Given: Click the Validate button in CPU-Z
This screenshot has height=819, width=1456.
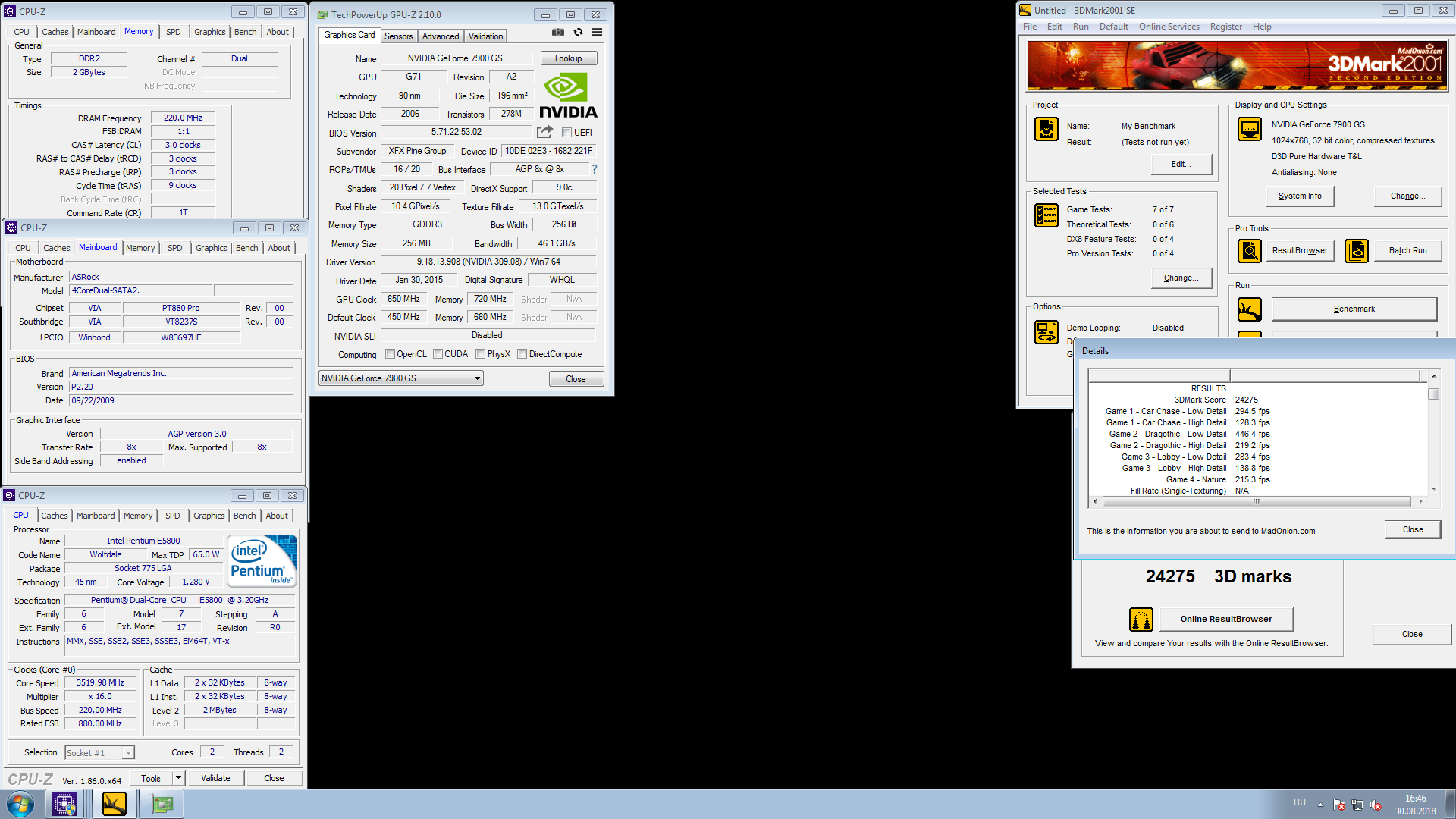Looking at the screenshot, I should pyautogui.click(x=215, y=778).
